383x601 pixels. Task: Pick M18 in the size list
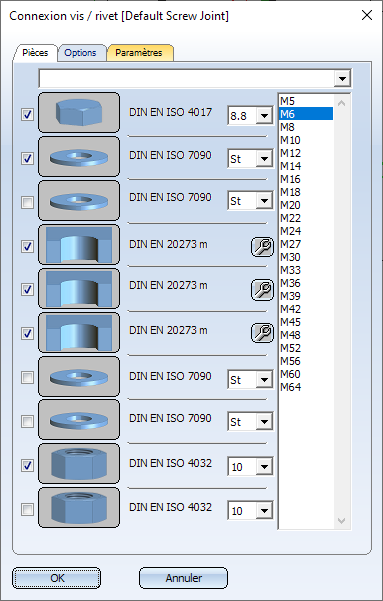coord(306,192)
